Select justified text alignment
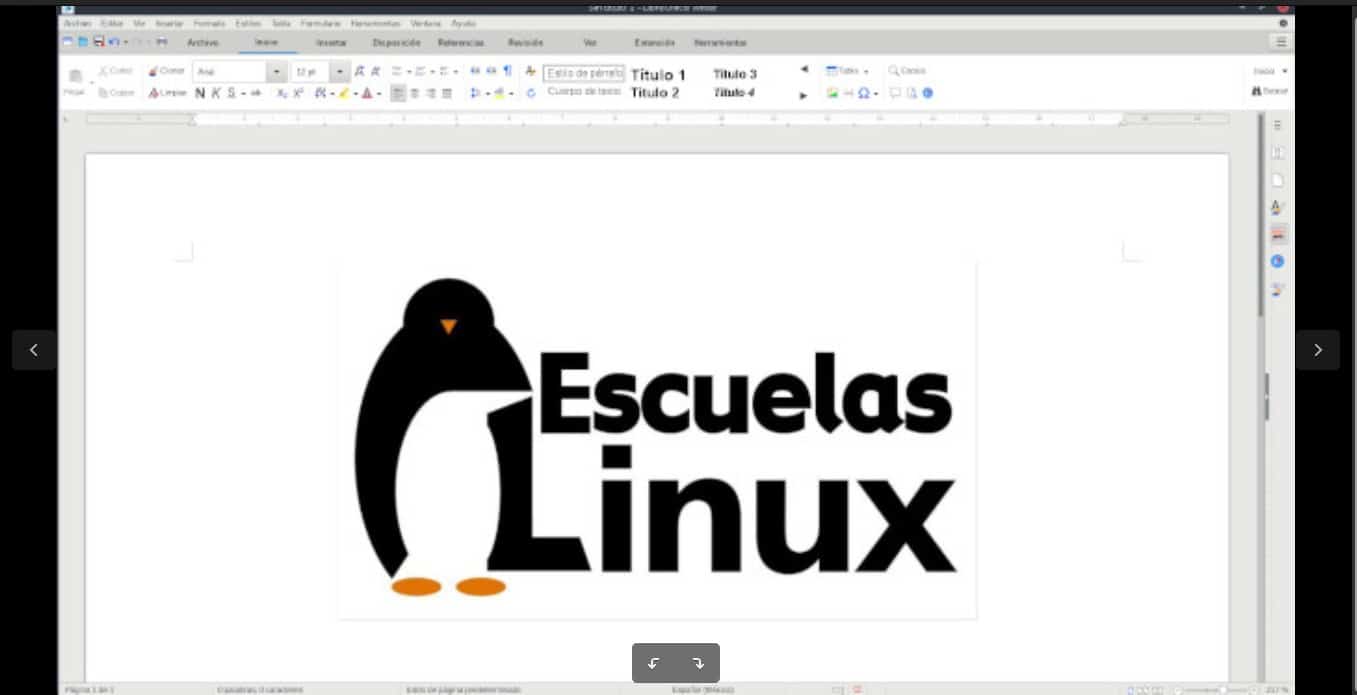The image size is (1357, 695). 447,93
